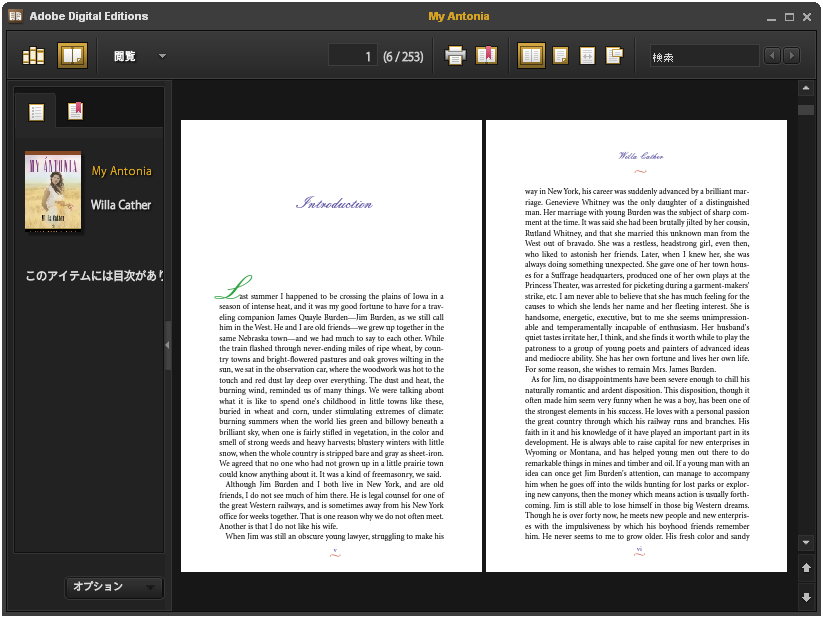Screen dimensions: 823x618
Task: Open the bookmarks panel tab
Action: (x=76, y=111)
